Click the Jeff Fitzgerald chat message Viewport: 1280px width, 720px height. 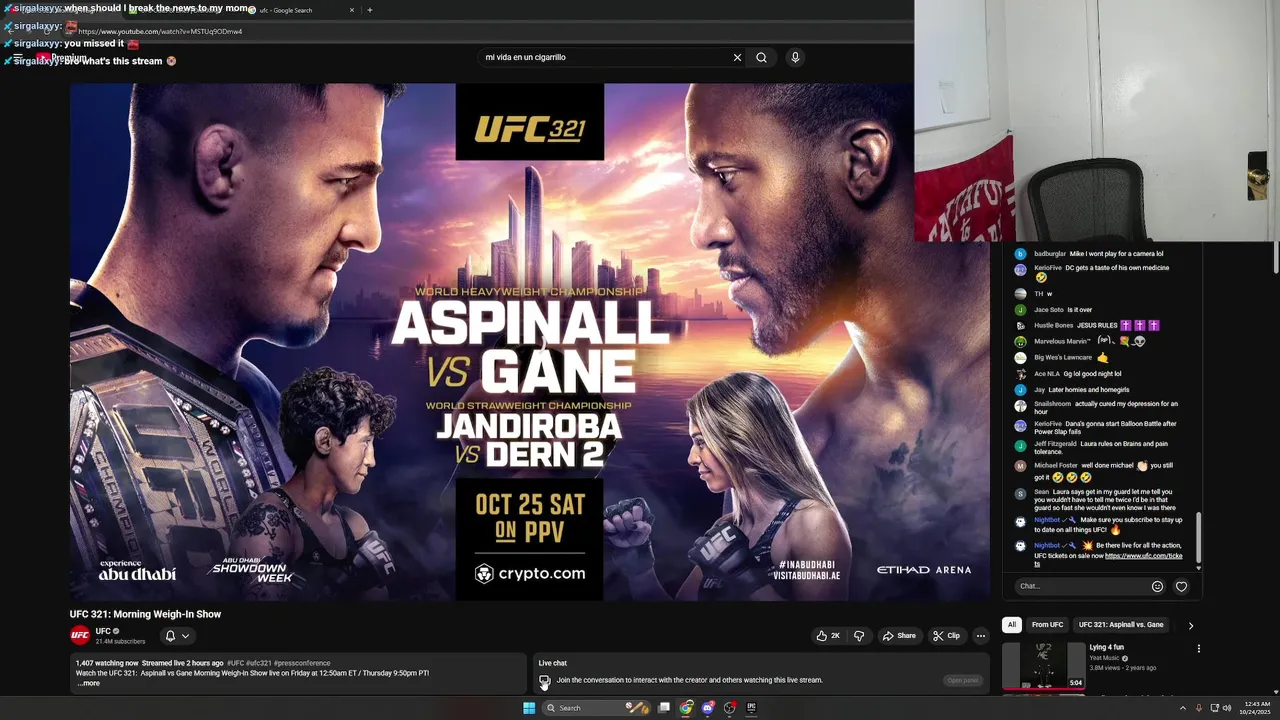[x=1102, y=447]
